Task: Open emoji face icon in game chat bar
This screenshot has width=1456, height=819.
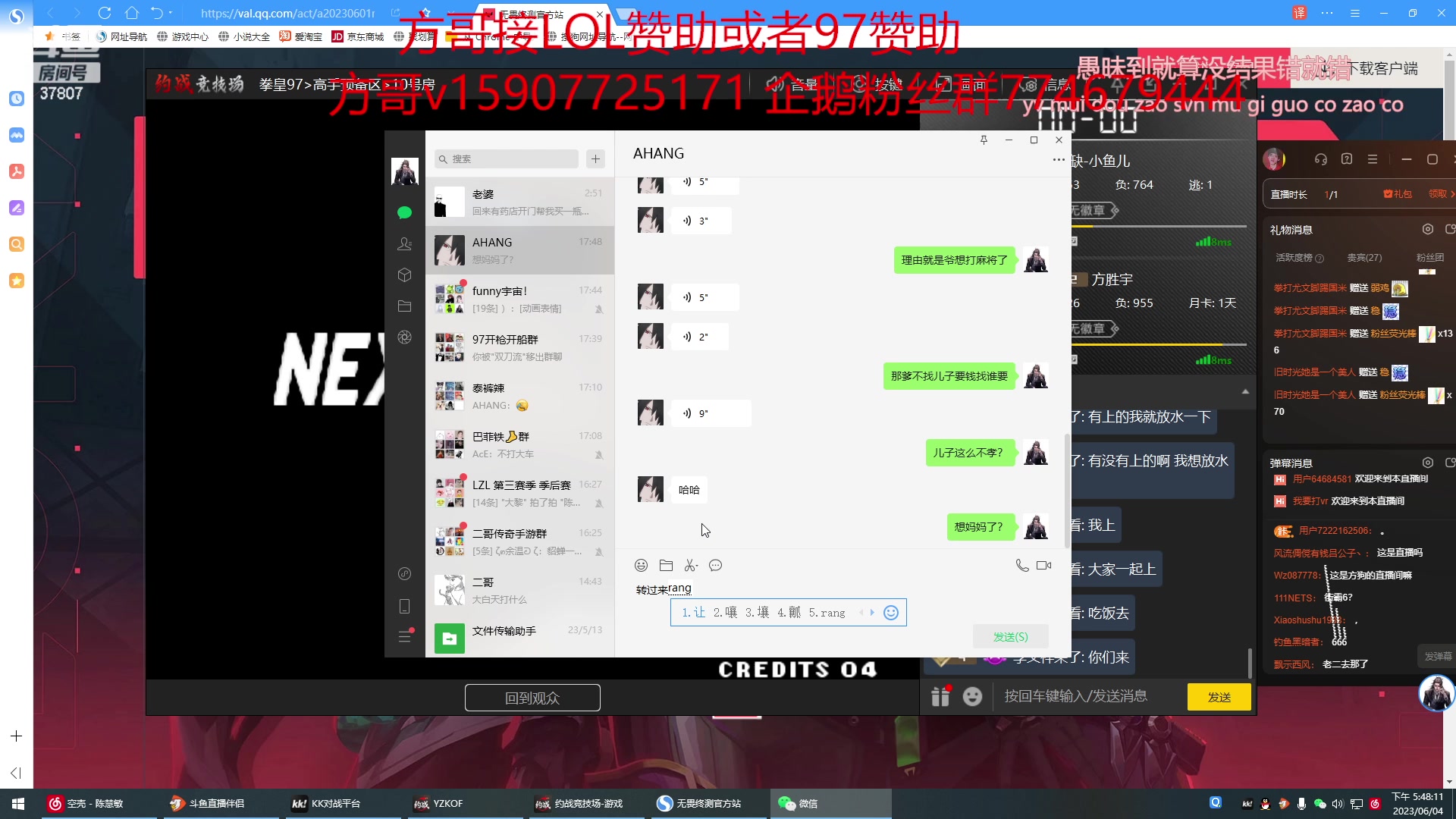Action: tap(972, 696)
